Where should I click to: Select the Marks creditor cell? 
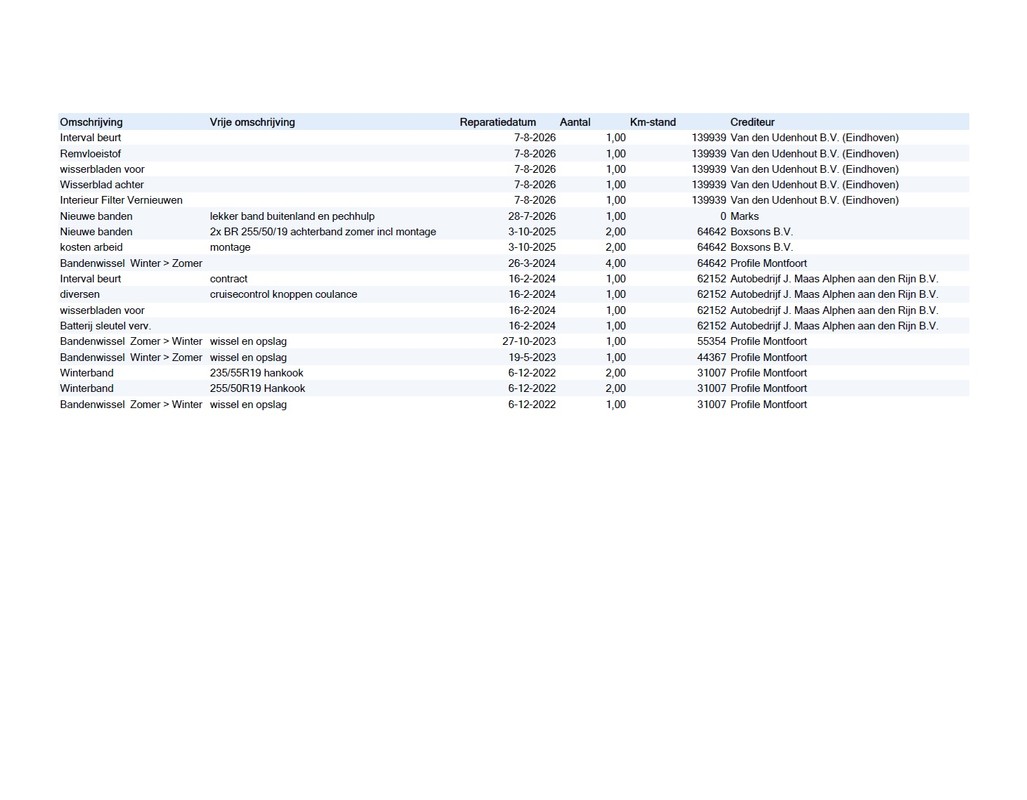[745, 216]
